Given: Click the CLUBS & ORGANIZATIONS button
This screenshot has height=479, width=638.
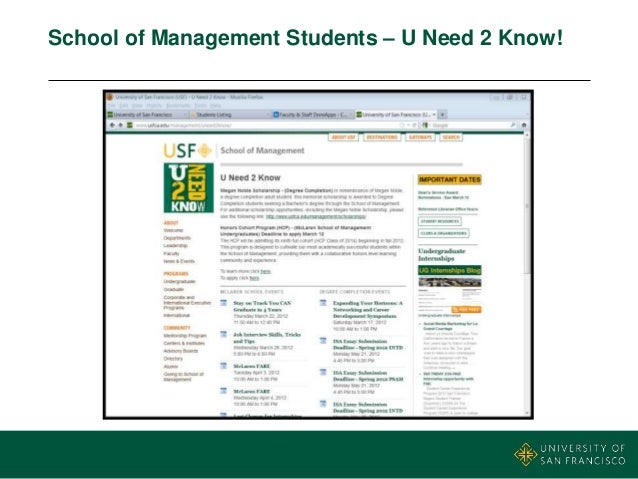Looking at the screenshot, I should point(444,233).
